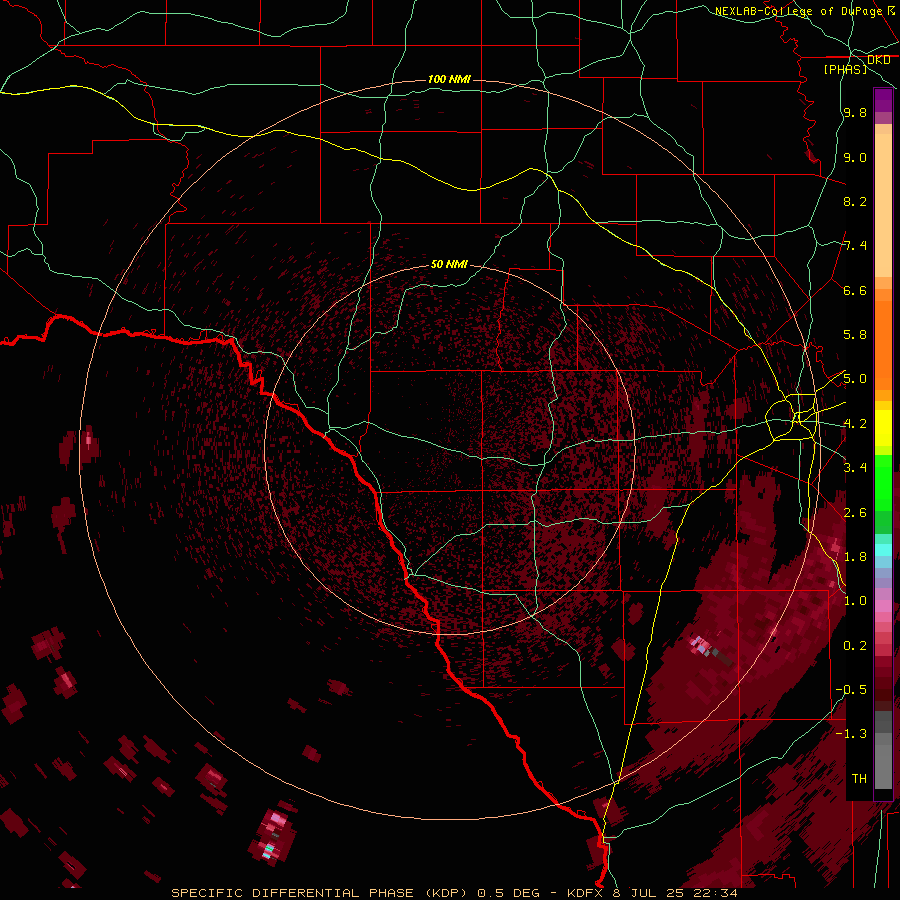This screenshot has width=900, height=900.
Task: Pick the bright yellow color bar segment
Action: point(883,428)
